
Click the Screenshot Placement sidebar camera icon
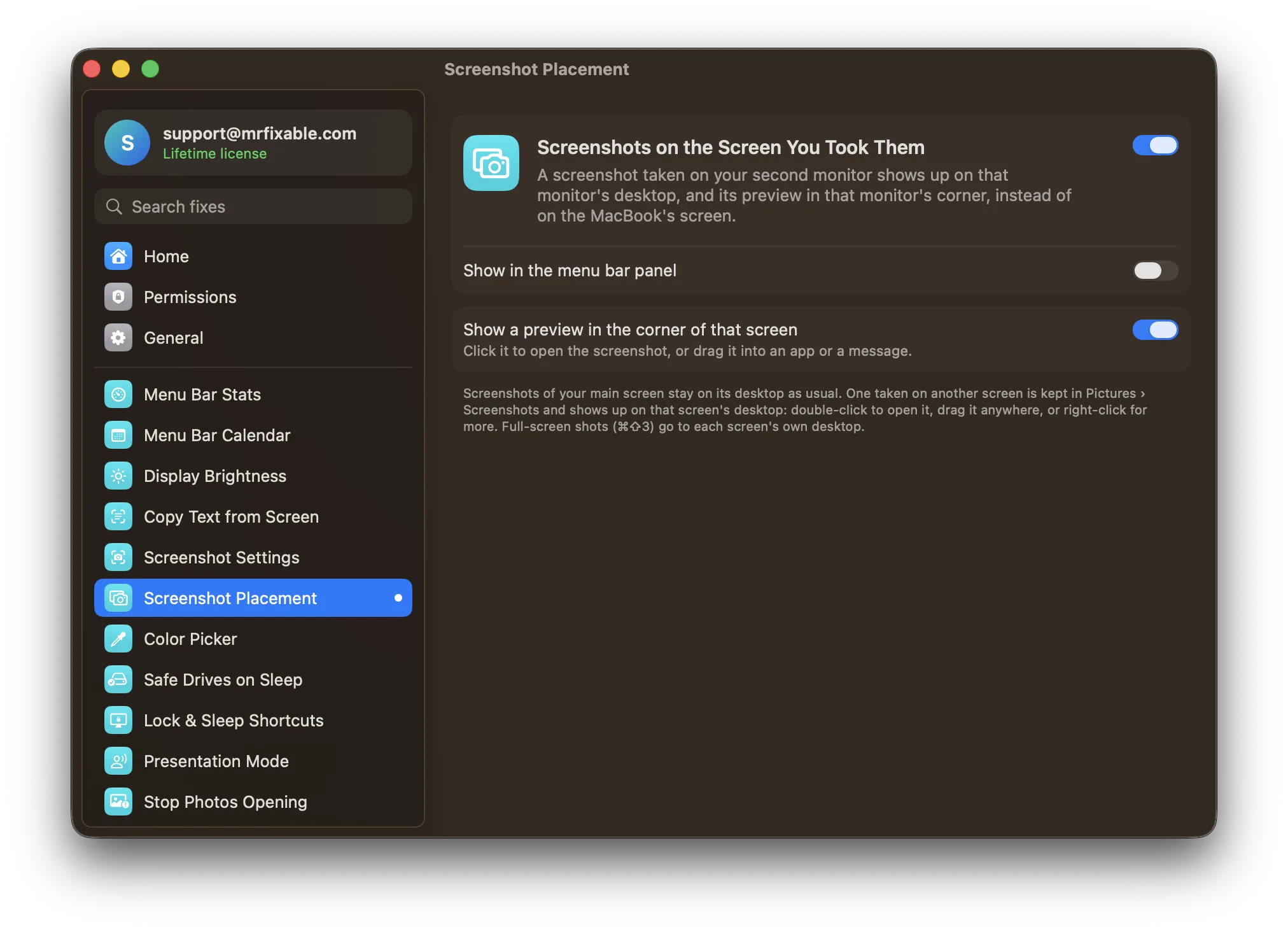tap(118, 598)
